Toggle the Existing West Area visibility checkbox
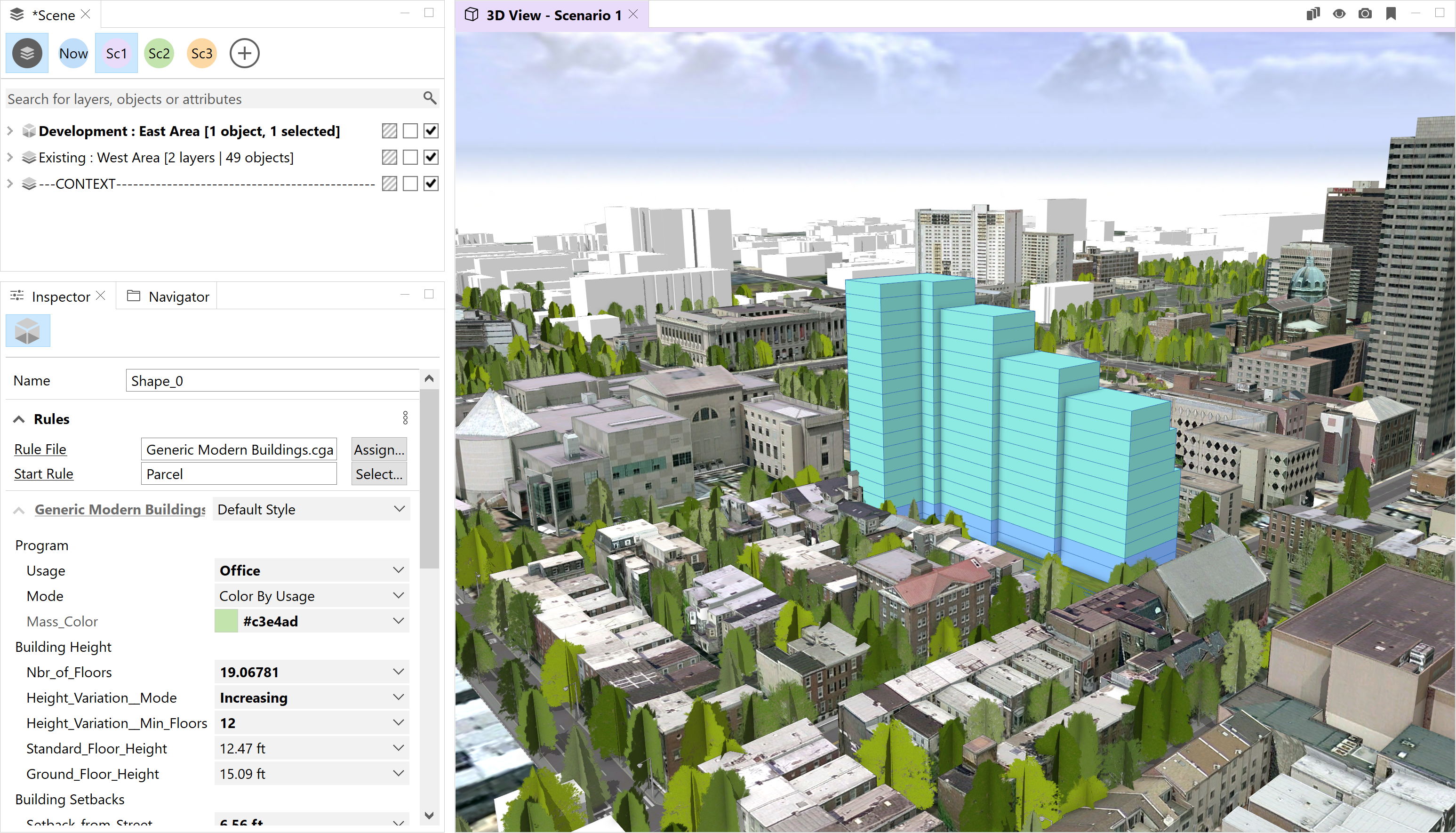This screenshot has width=1456, height=833. point(431,157)
